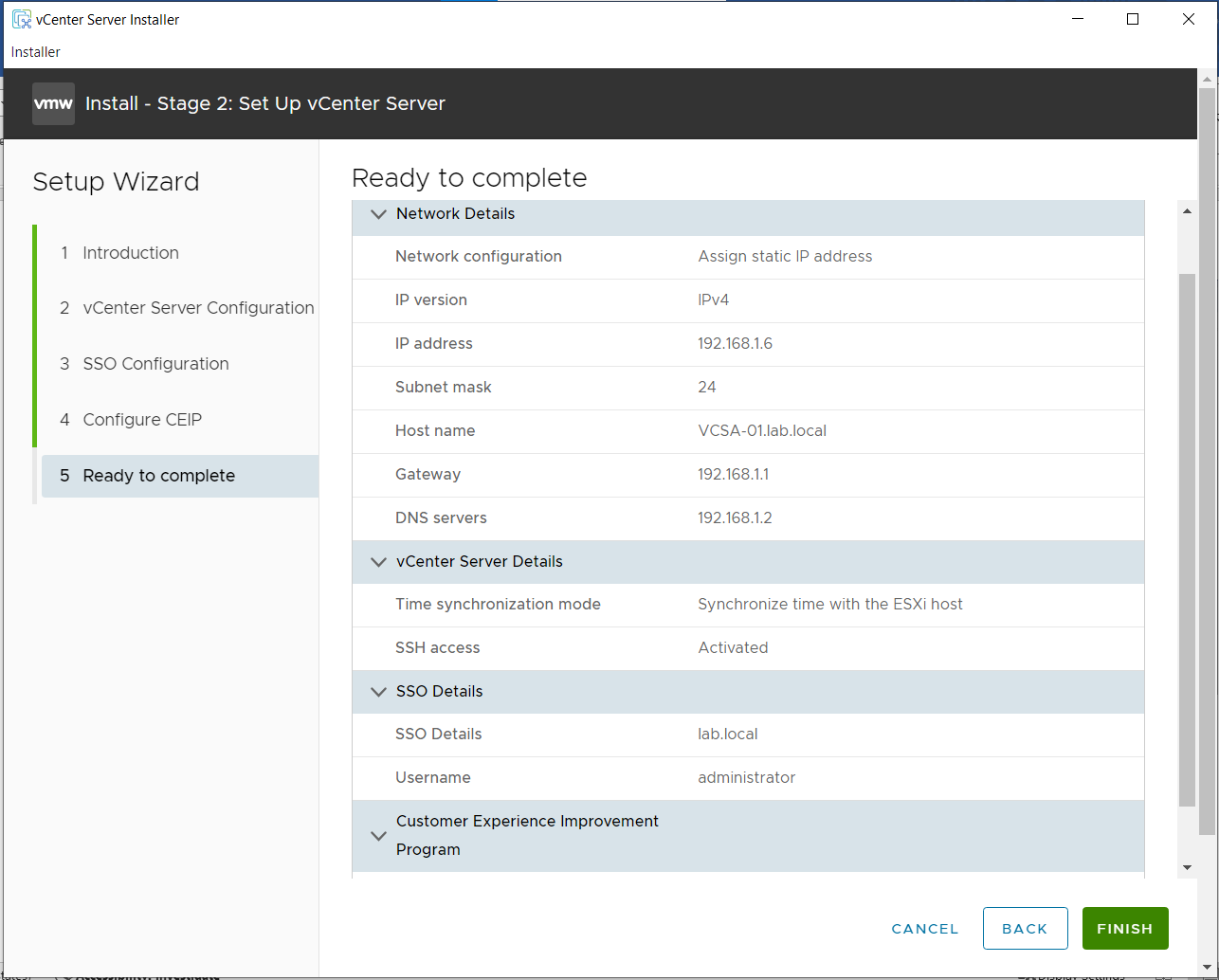Image resolution: width=1219 pixels, height=980 pixels.
Task: Select the Ready to complete step
Action: [x=158, y=476]
